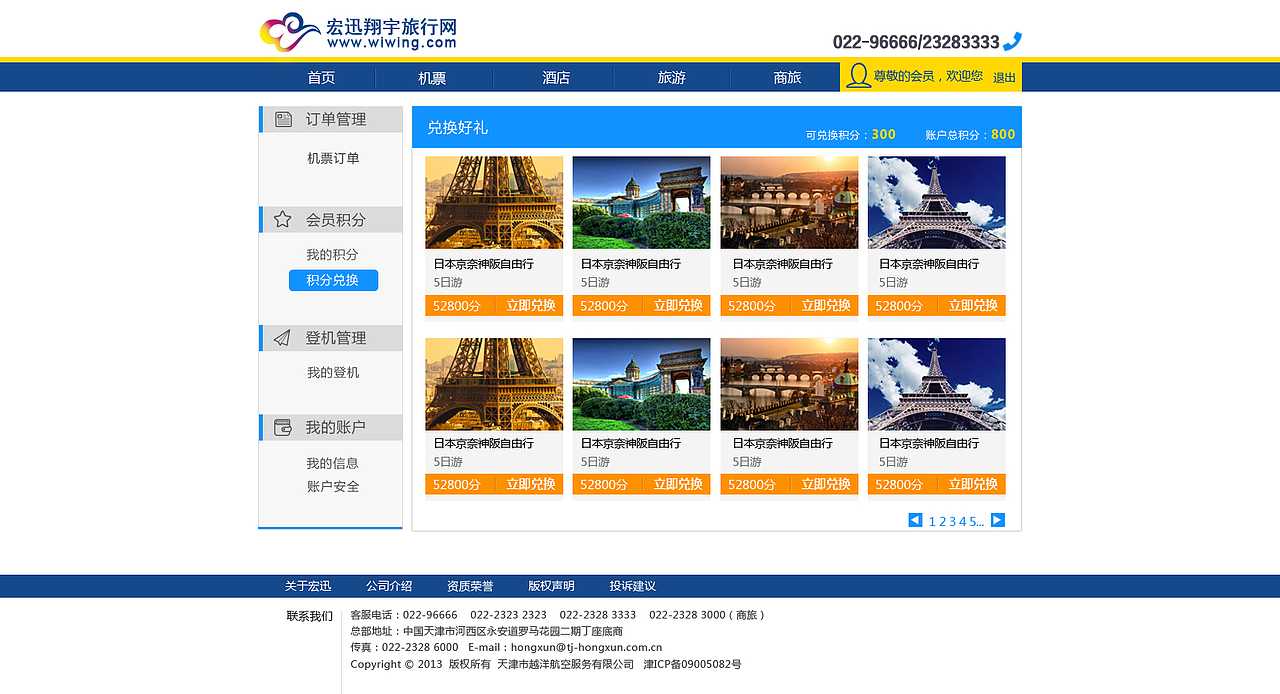Go to page 3 in pagination
The image size is (1280, 694).
click(x=953, y=521)
